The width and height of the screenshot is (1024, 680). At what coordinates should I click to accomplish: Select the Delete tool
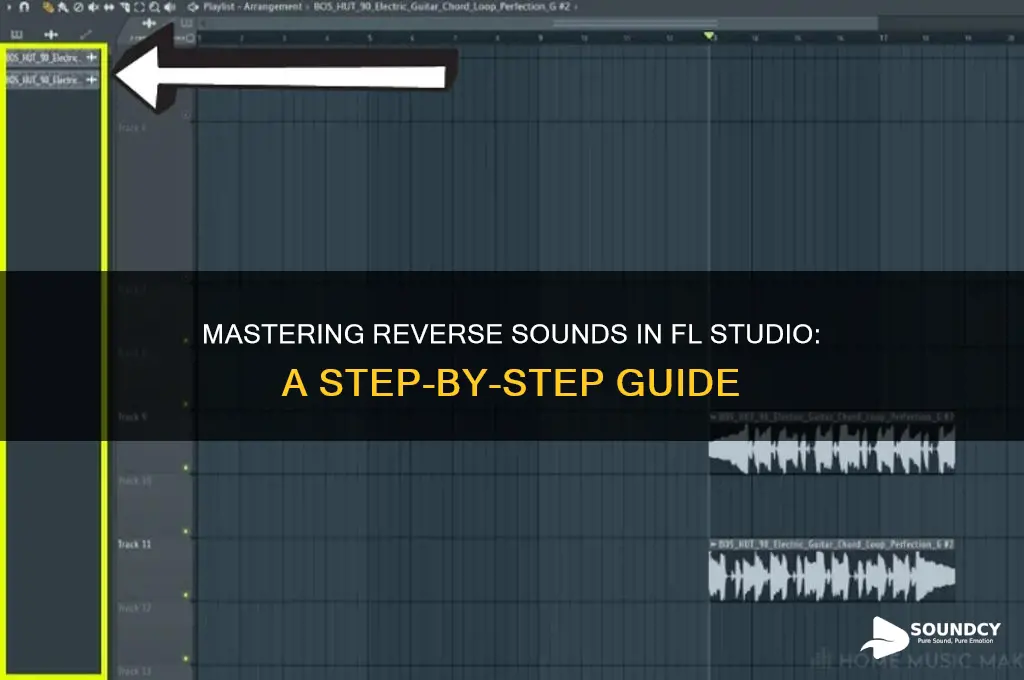78,7
